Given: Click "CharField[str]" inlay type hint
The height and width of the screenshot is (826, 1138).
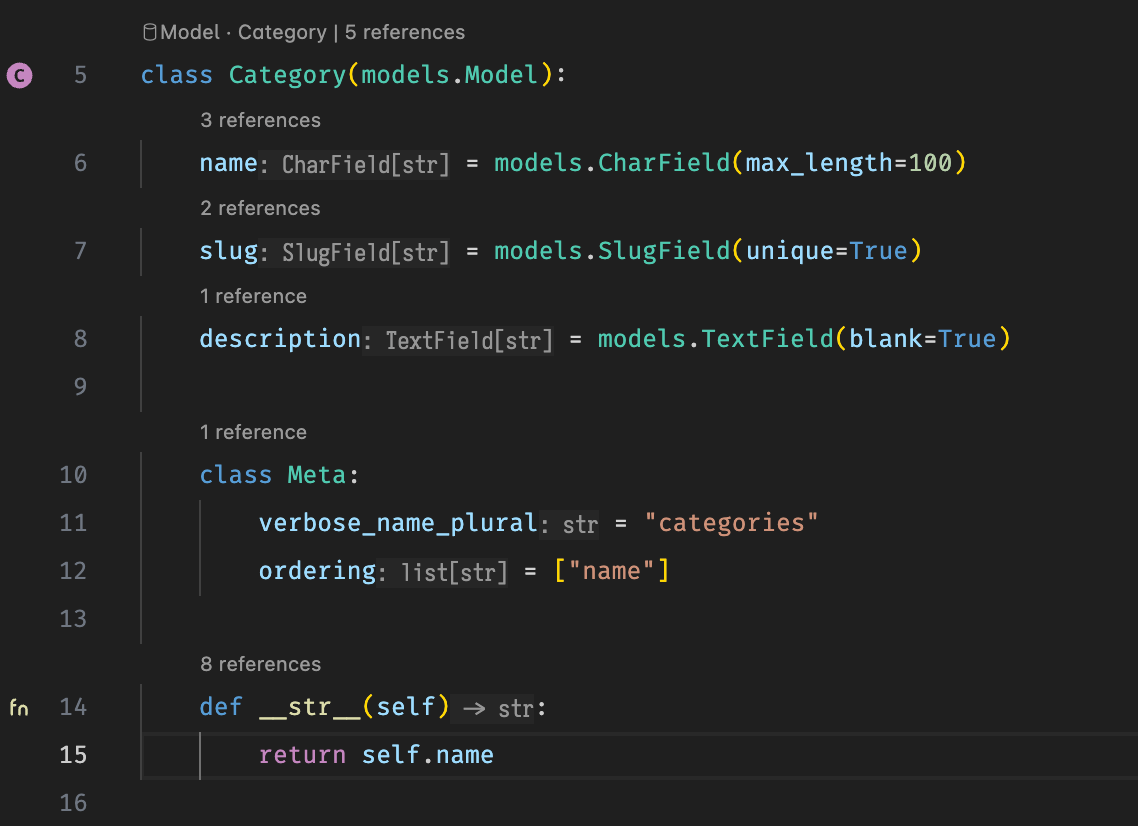Looking at the screenshot, I should (365, 165).
